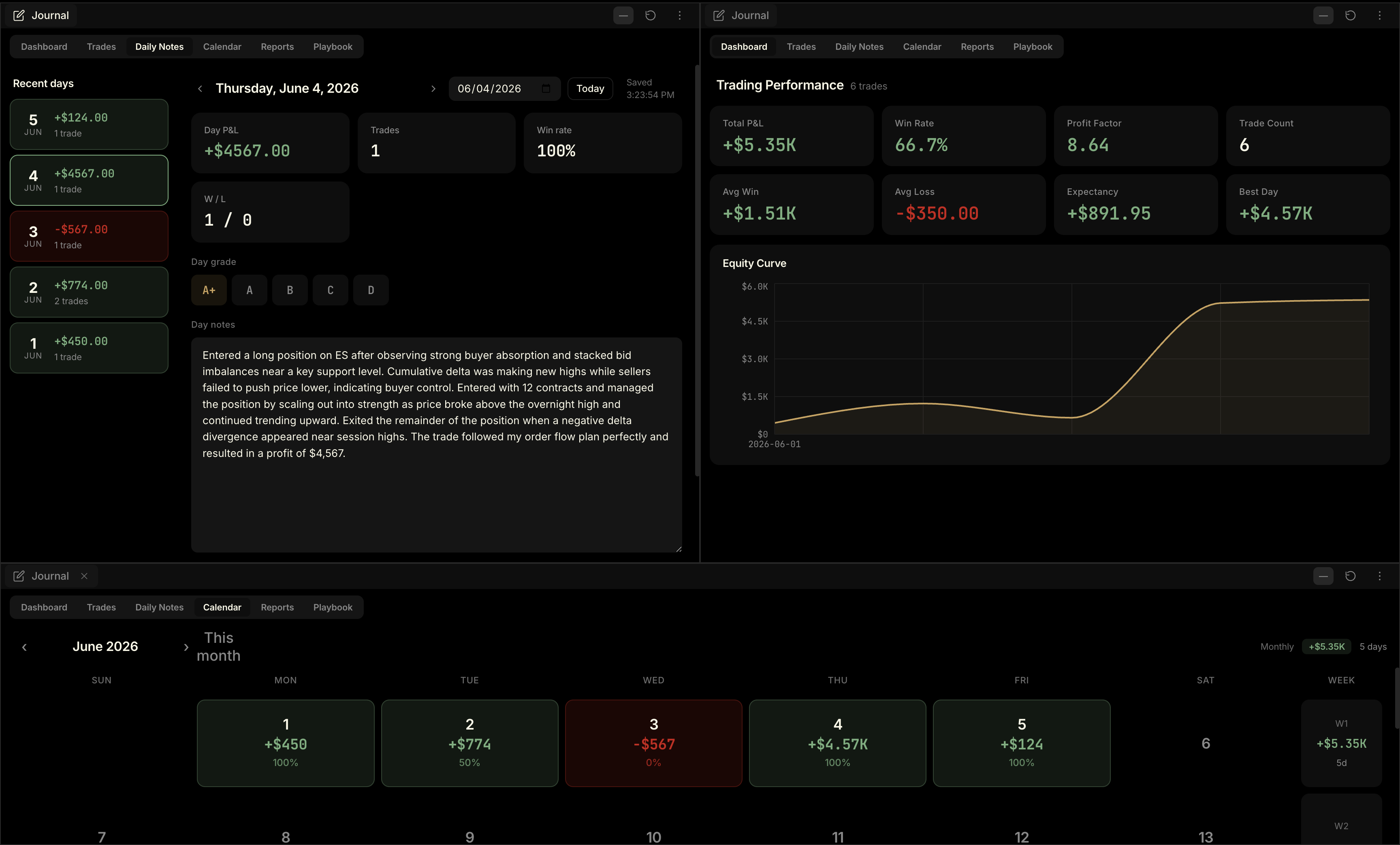Open June 1 +$450 calendar cell
The image size is (1400, 845).
tap(286, 743)
